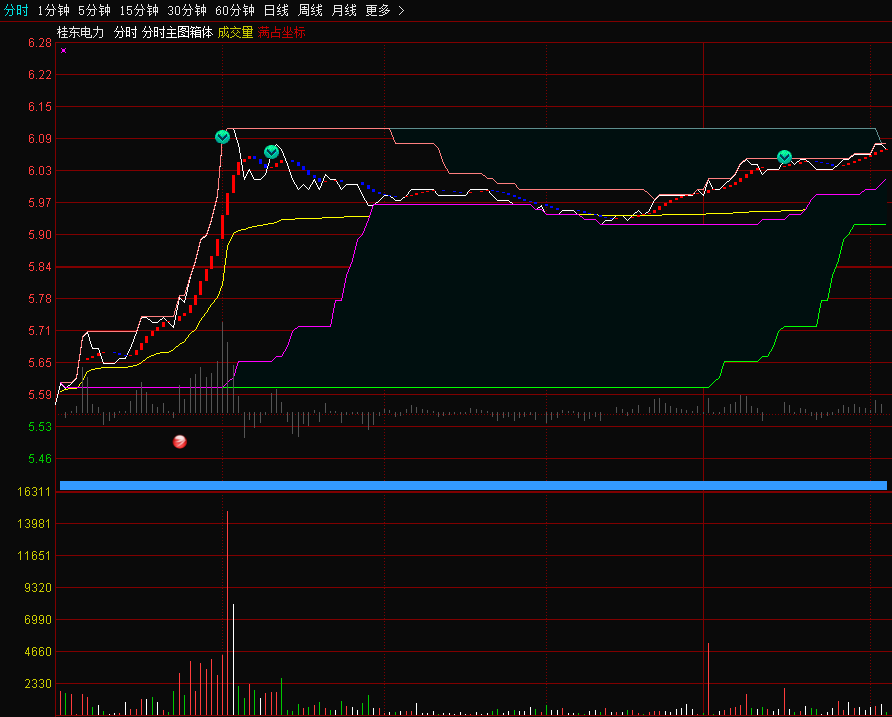Click the 6.22 price axis label
Image resolution: width=892 pixels, height=717 pixels.
click(40, 75)
